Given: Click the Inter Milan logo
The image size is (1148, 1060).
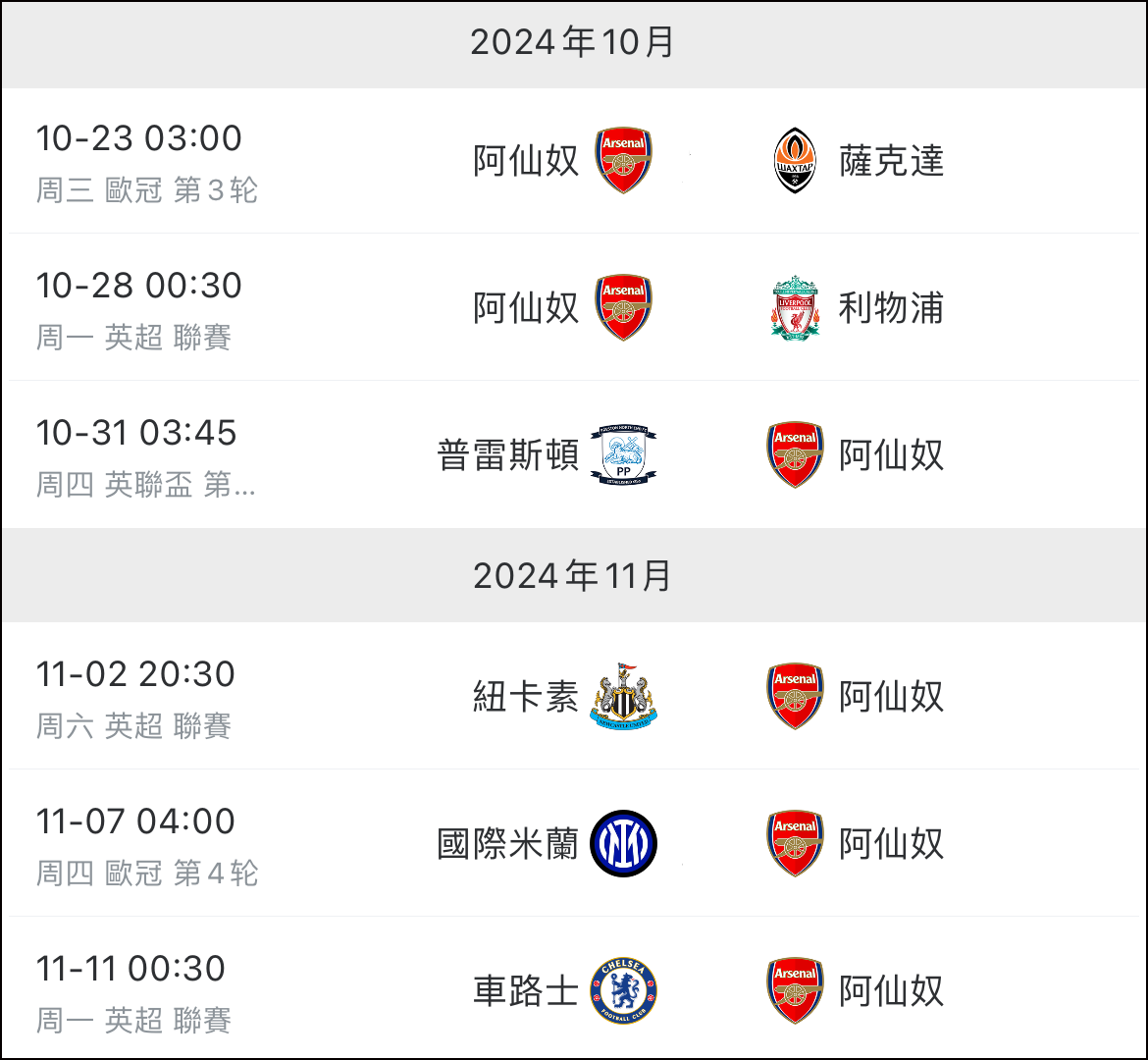Looking at the screenshot, I should pos(623,843).
